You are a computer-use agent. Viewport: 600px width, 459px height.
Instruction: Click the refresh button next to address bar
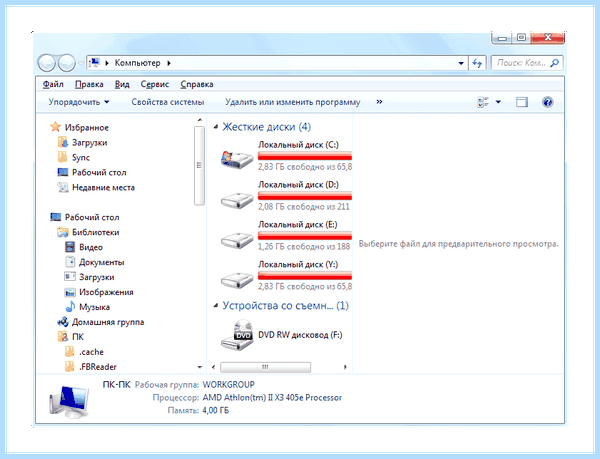tap(477, 63)
